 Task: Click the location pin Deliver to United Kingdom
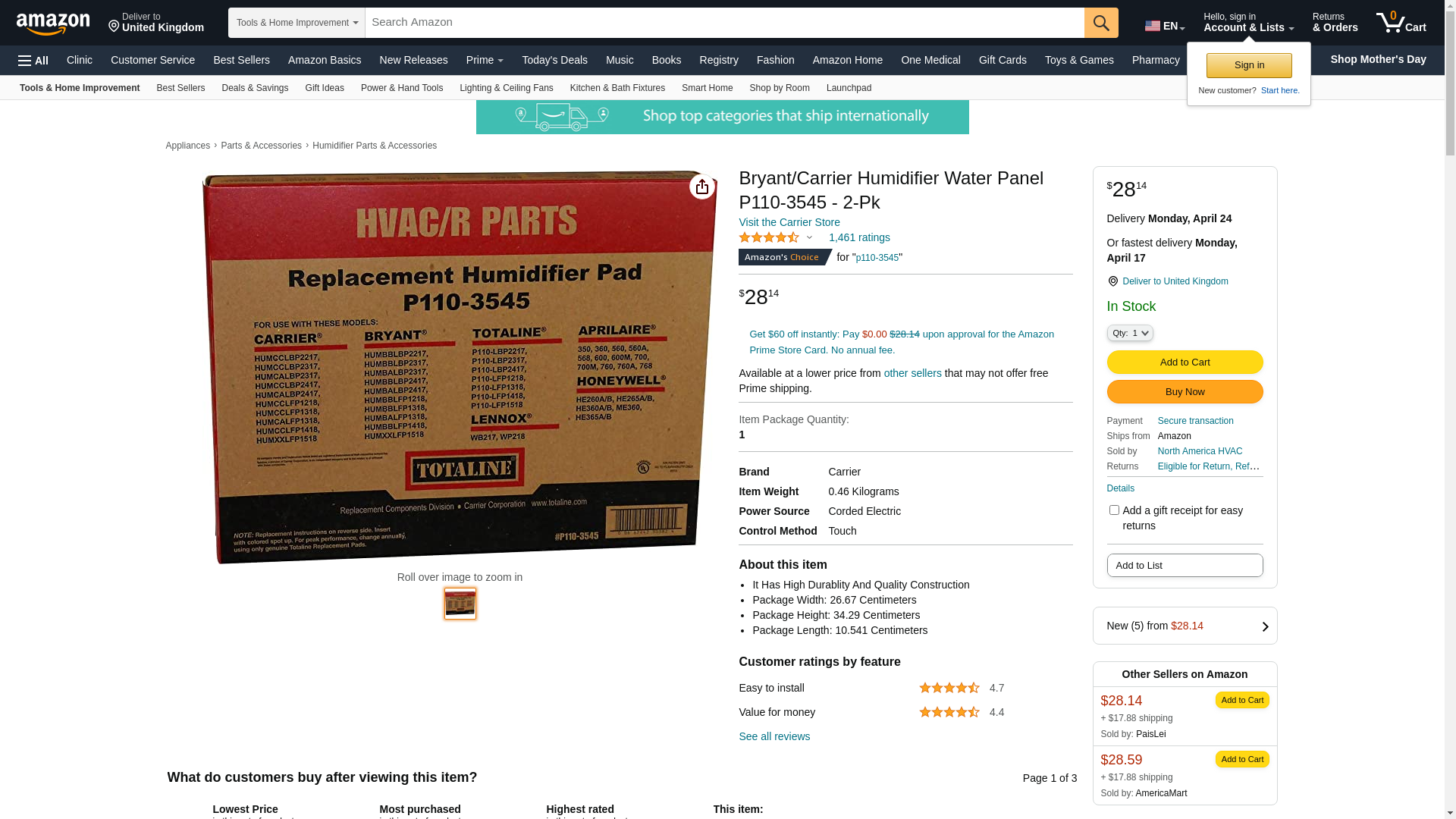1168,281
